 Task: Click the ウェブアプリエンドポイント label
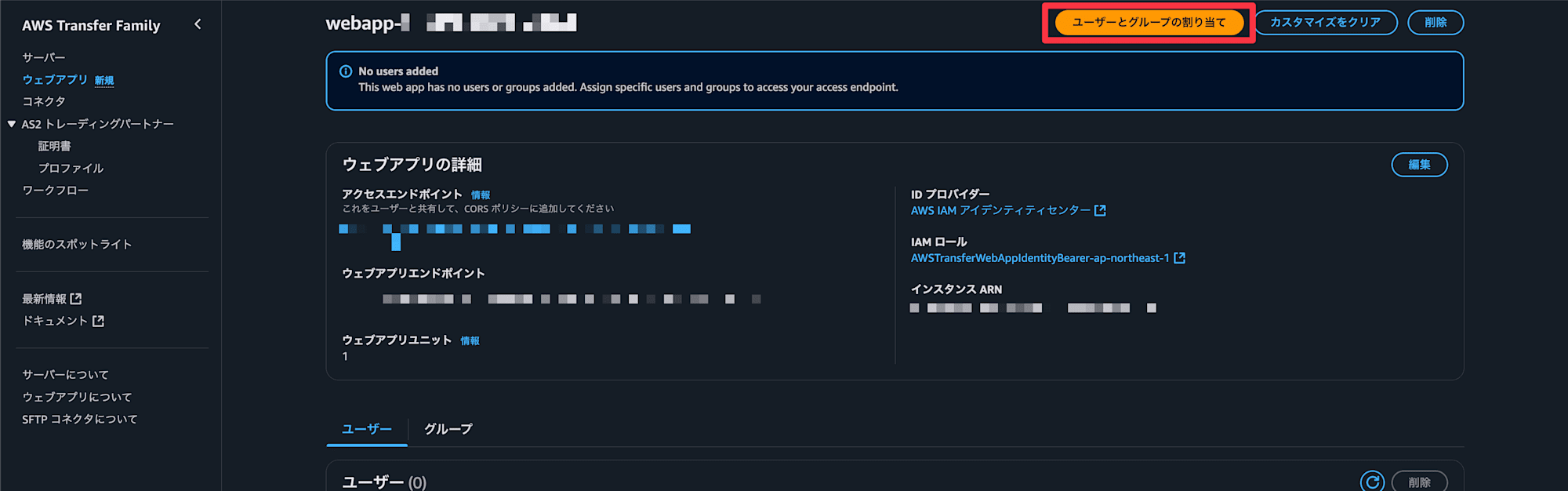pos(413,273)
